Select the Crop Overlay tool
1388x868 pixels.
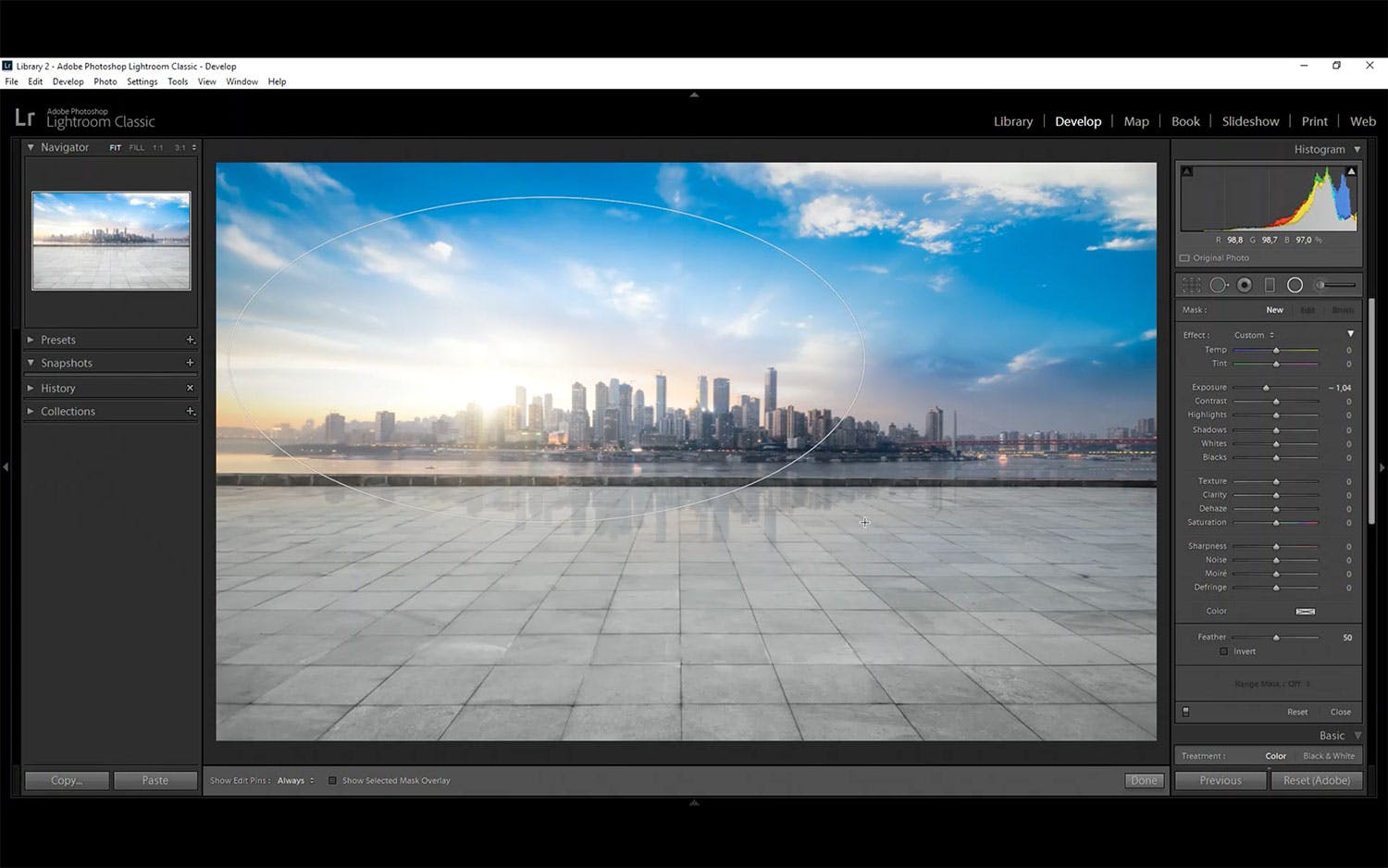coord(1191,285)
